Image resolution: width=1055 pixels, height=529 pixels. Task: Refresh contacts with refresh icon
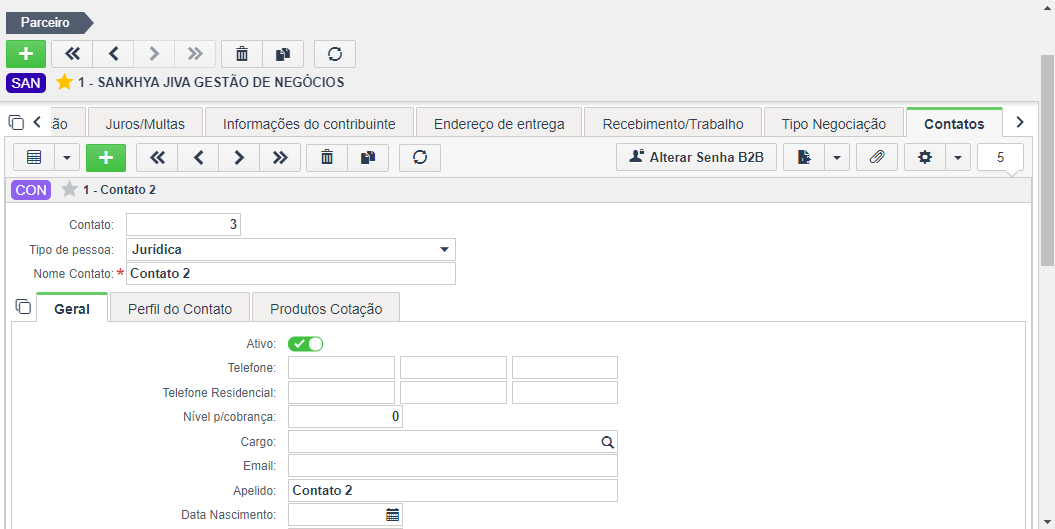click(420, 157)
